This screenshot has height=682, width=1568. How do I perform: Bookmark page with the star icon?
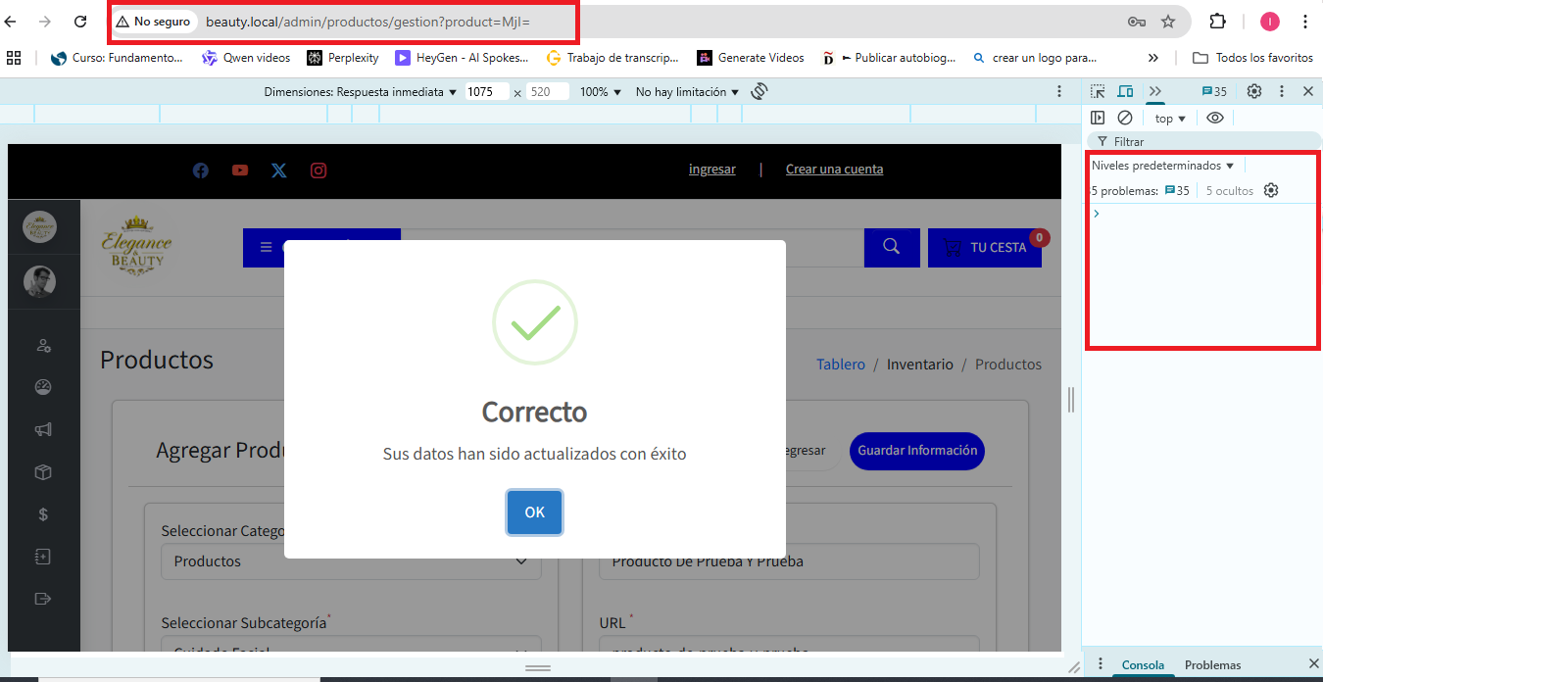pyautogui.click(x=1168, y=22)
